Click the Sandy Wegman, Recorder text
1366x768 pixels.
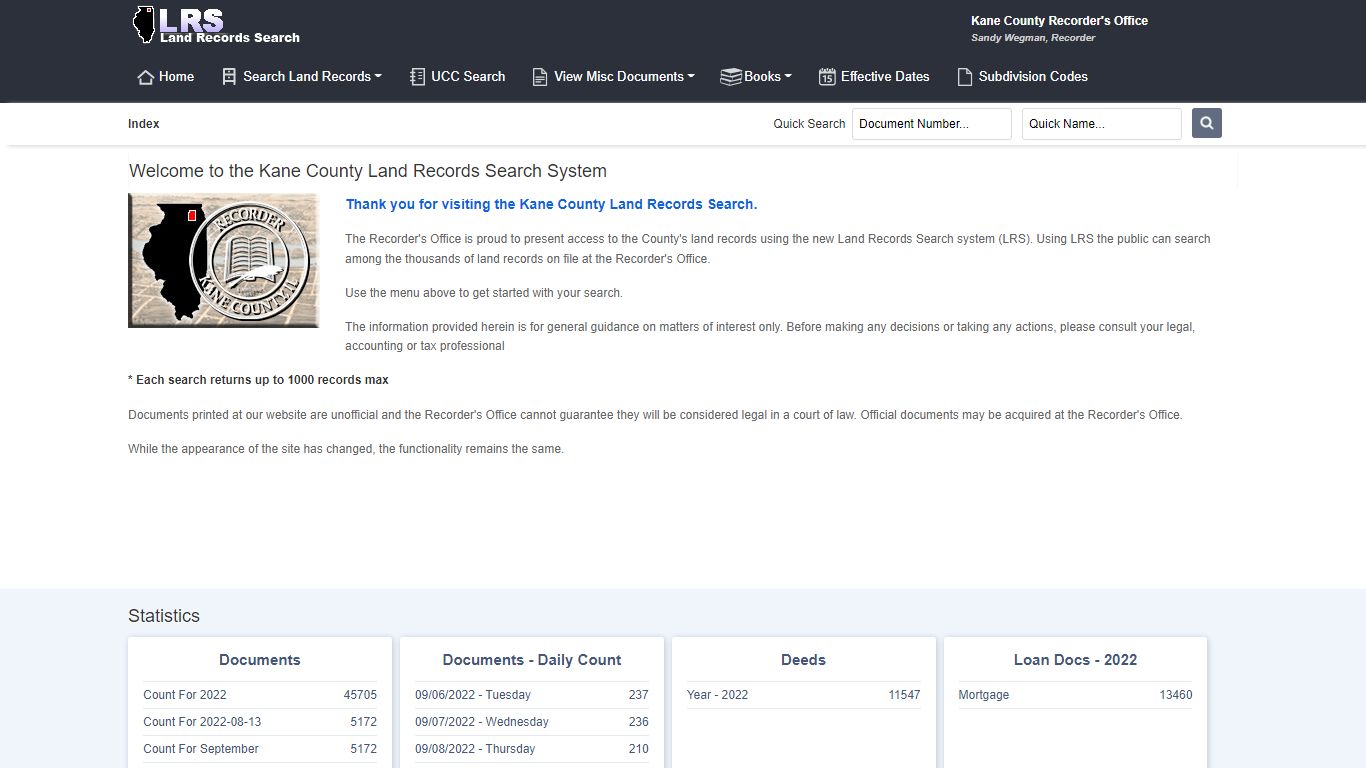click(x=1033, y=38)
